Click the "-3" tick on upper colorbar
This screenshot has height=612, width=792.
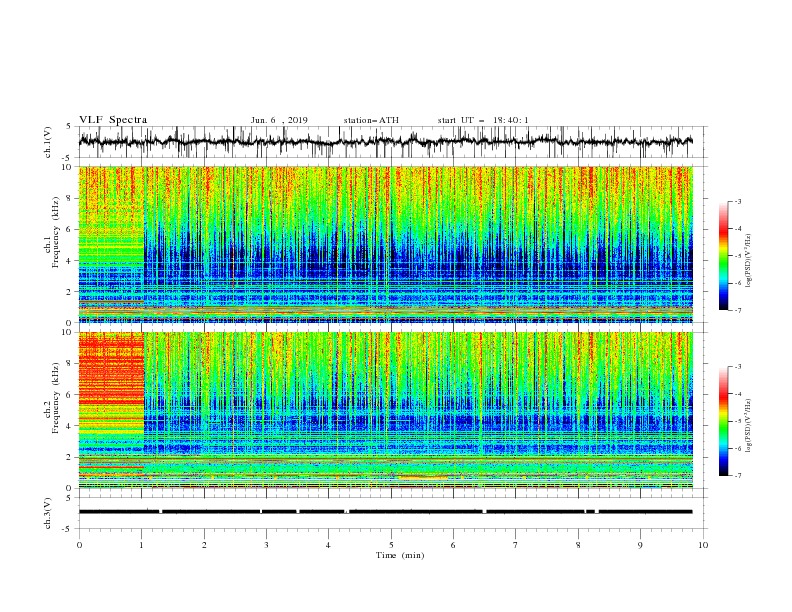738,201
